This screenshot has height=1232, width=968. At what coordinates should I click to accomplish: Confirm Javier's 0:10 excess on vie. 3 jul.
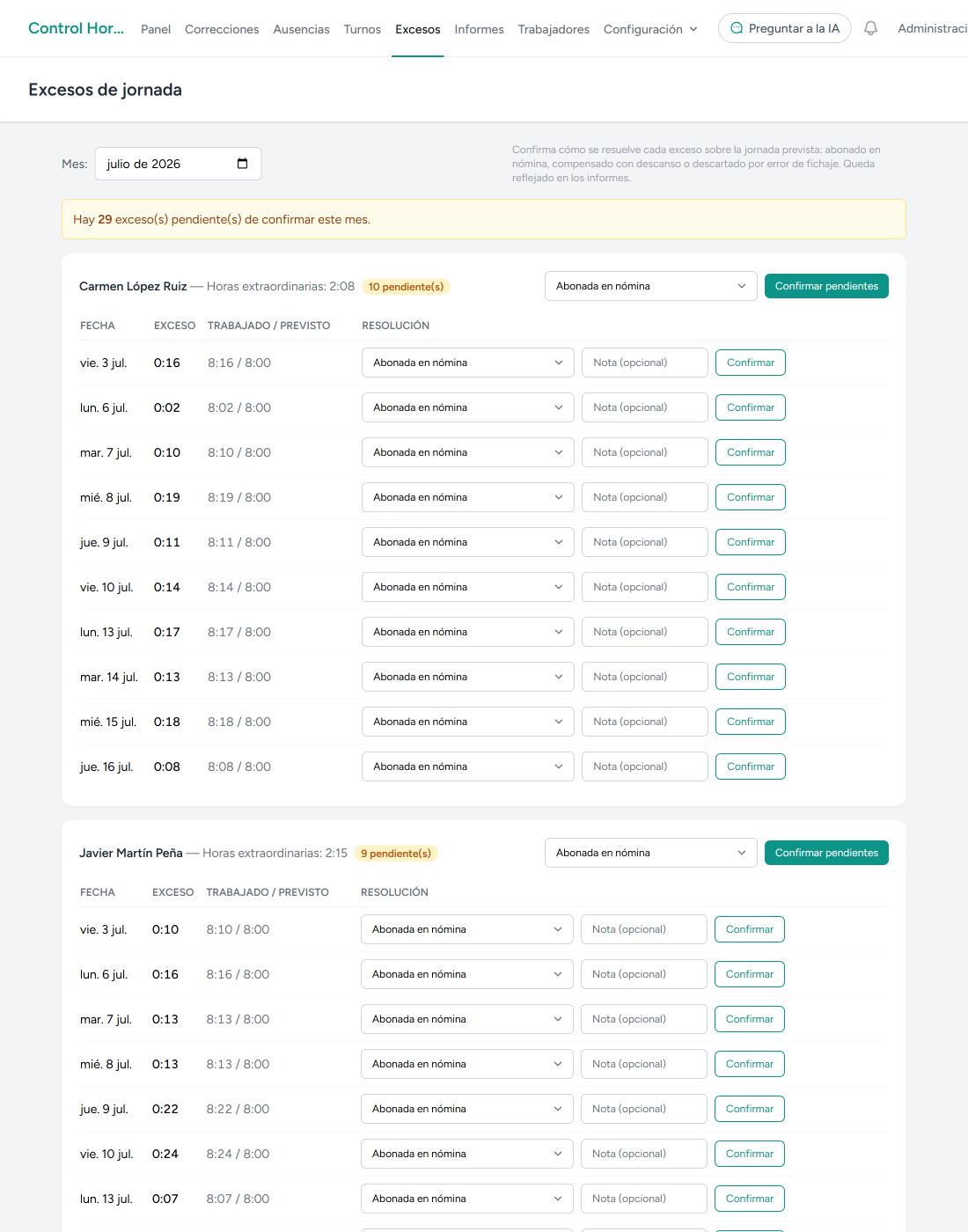pos(750,929)
